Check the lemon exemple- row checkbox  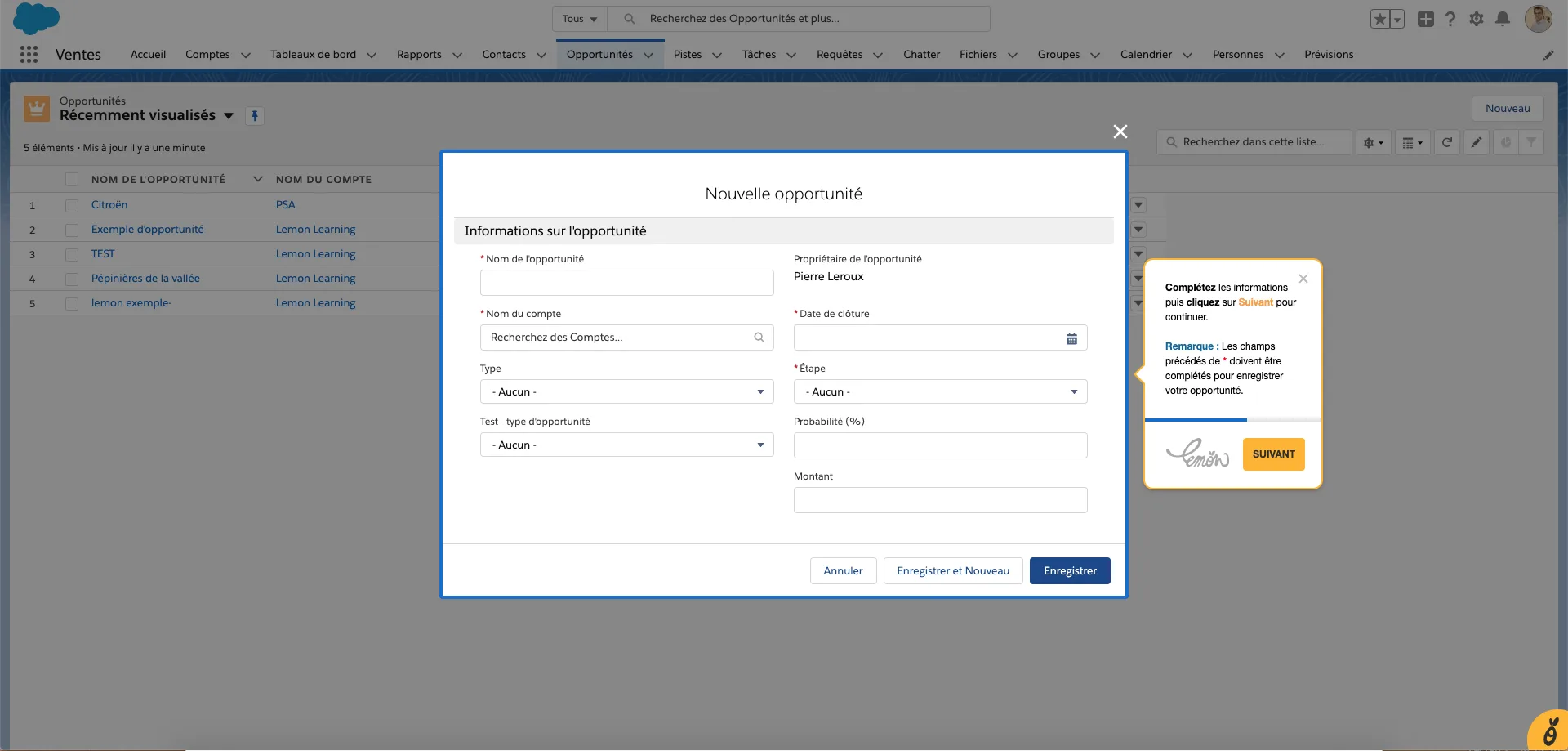point(72,304)
